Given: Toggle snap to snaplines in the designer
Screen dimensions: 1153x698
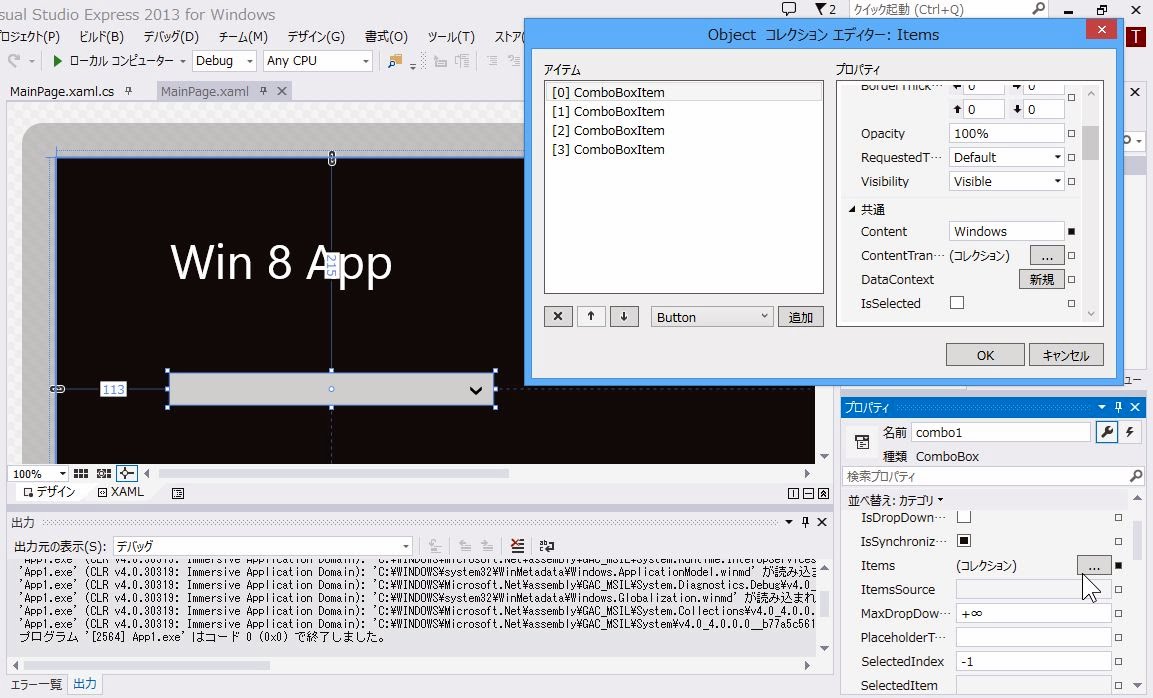Looking at the screenshot, I should click(x=126, y=474).
